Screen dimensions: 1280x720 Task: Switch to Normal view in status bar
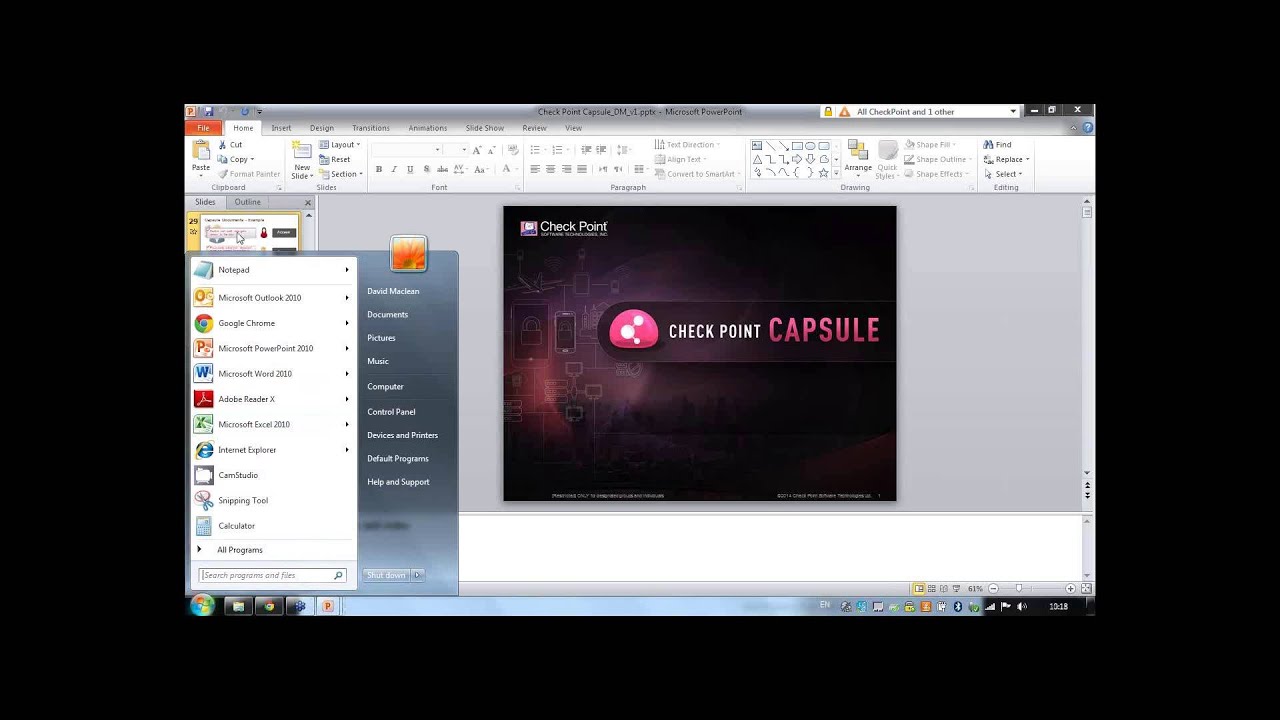[919, 589]
